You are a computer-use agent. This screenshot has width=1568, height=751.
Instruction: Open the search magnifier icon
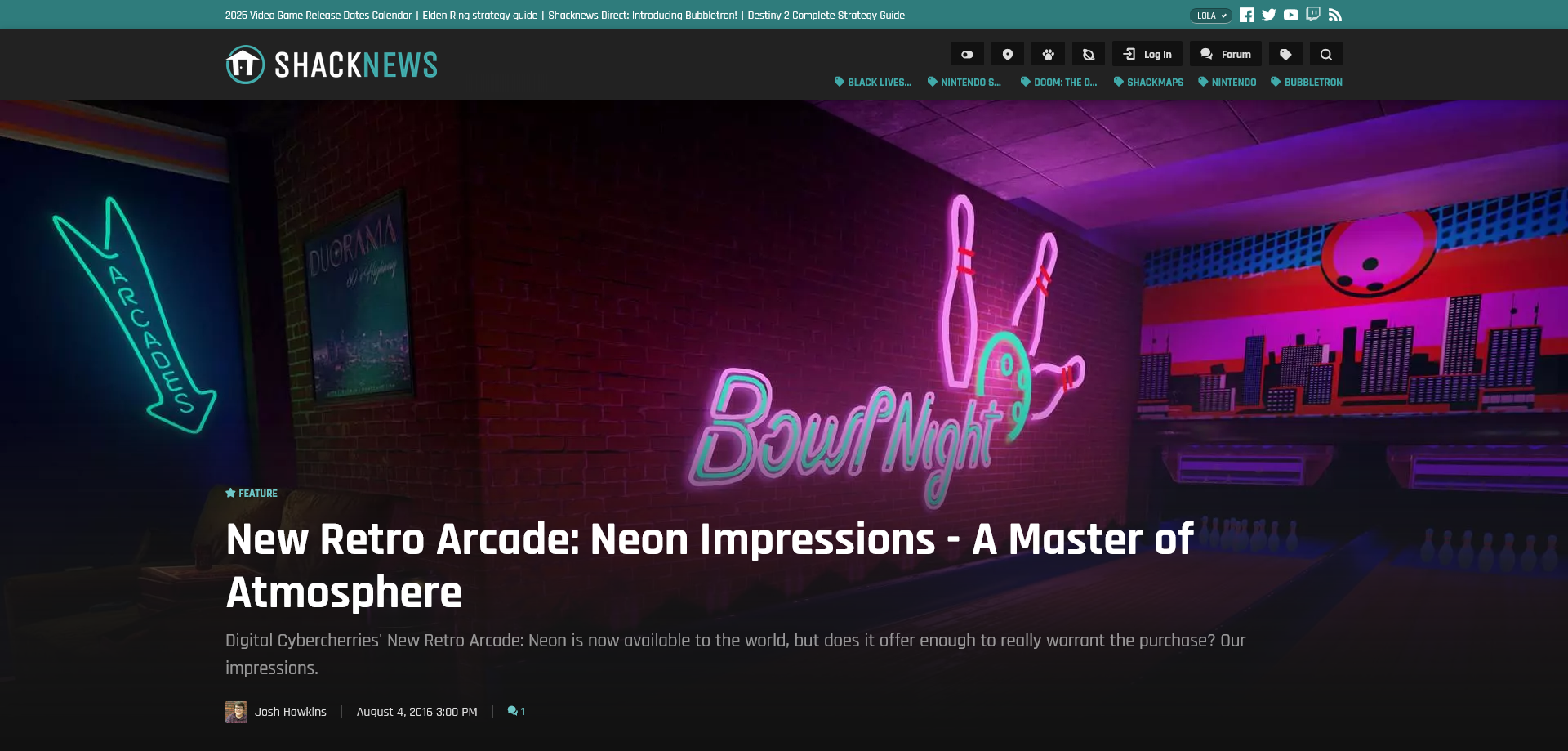tap(1326, 54)
